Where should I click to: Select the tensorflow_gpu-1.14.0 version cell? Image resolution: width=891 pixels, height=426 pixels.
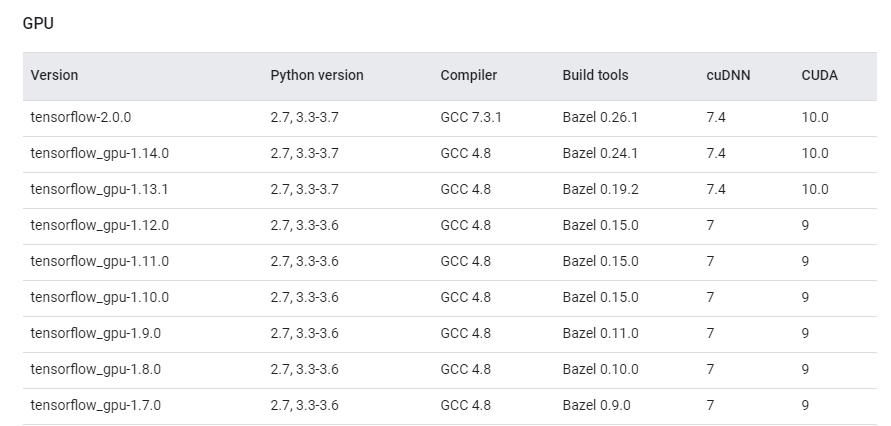point(100,153)
